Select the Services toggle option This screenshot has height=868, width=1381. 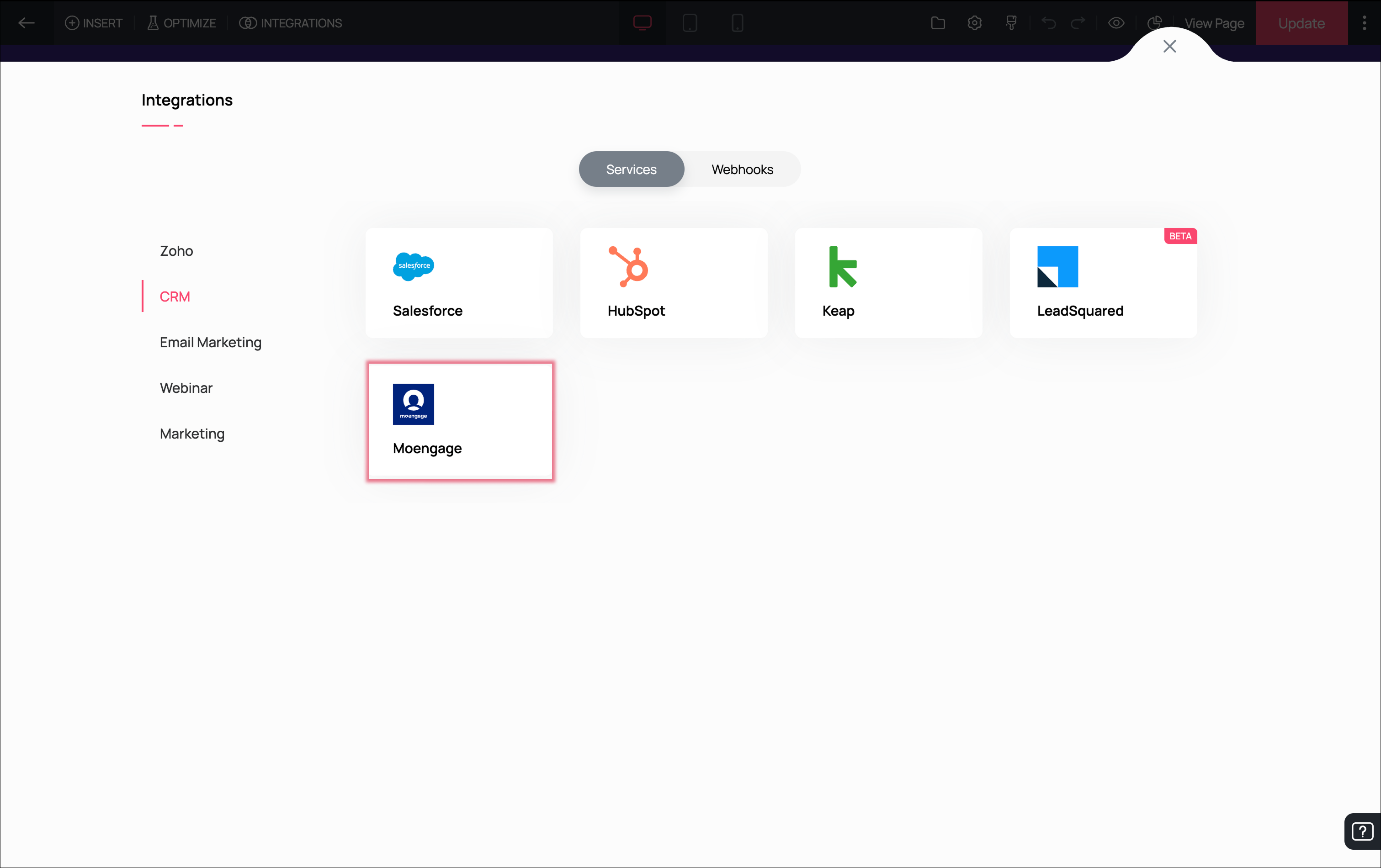point(631,169)
